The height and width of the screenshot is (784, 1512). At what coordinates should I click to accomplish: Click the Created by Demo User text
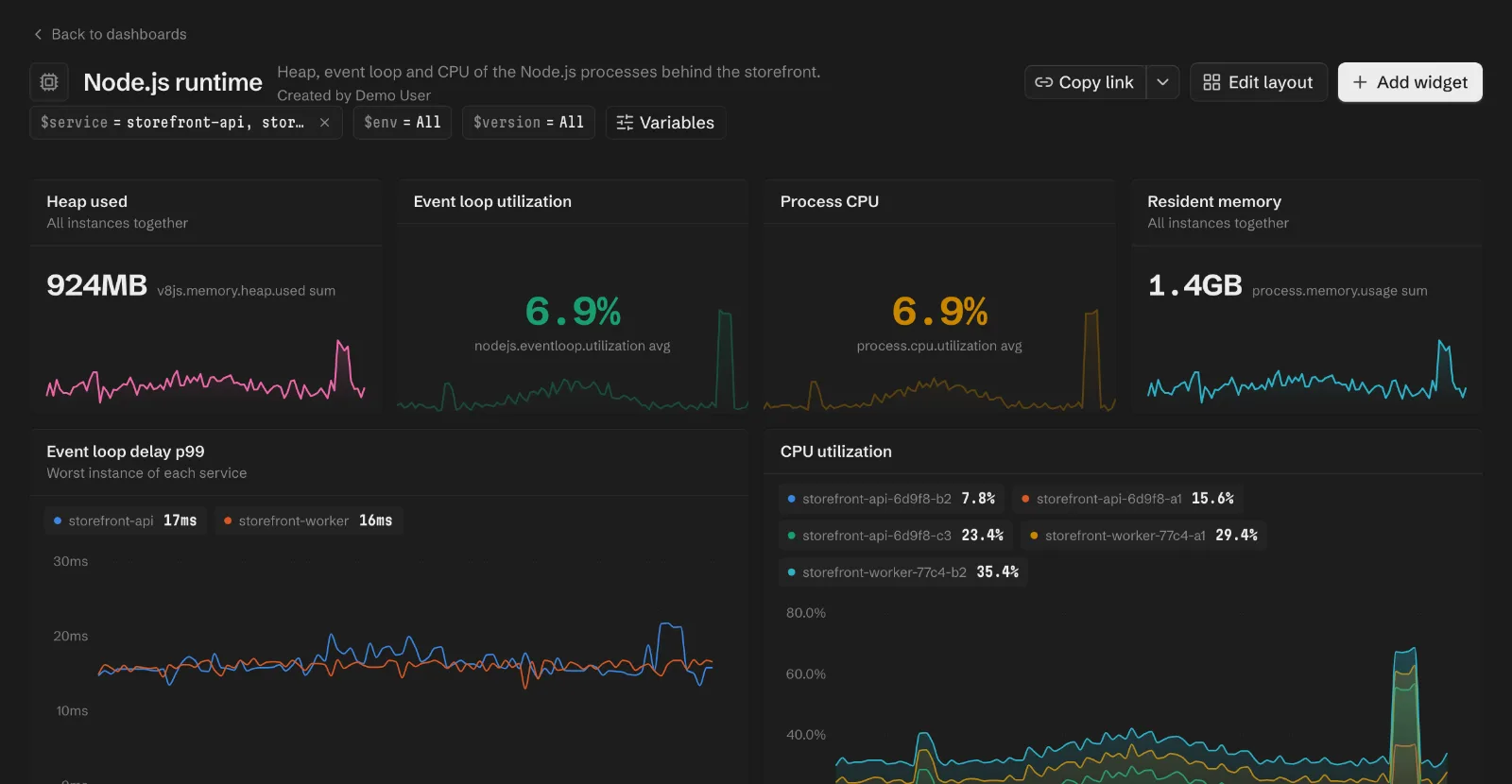353,95
